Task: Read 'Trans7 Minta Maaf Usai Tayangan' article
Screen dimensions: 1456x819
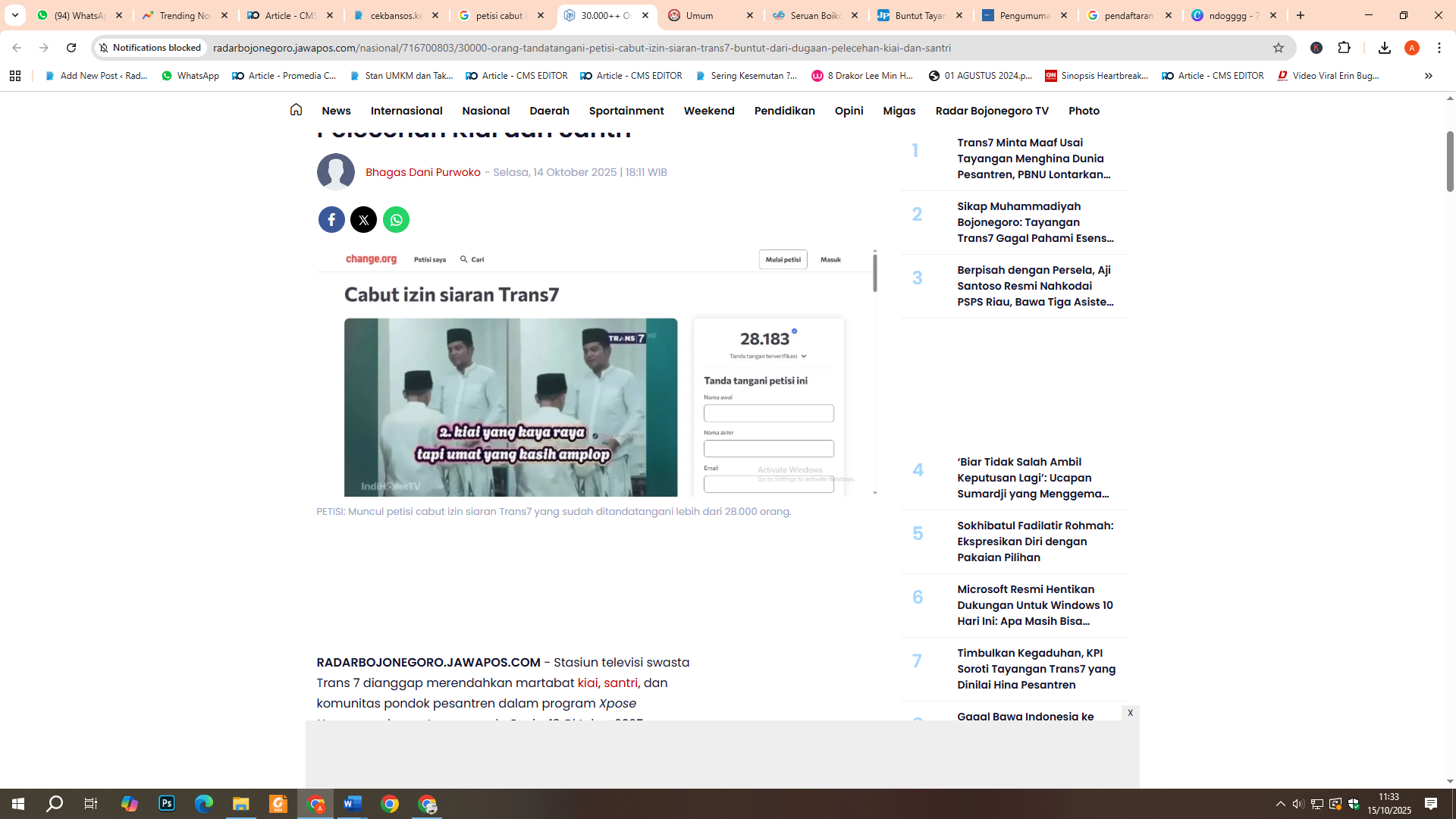Action: pyautogui.click(x=1034, y=158)
